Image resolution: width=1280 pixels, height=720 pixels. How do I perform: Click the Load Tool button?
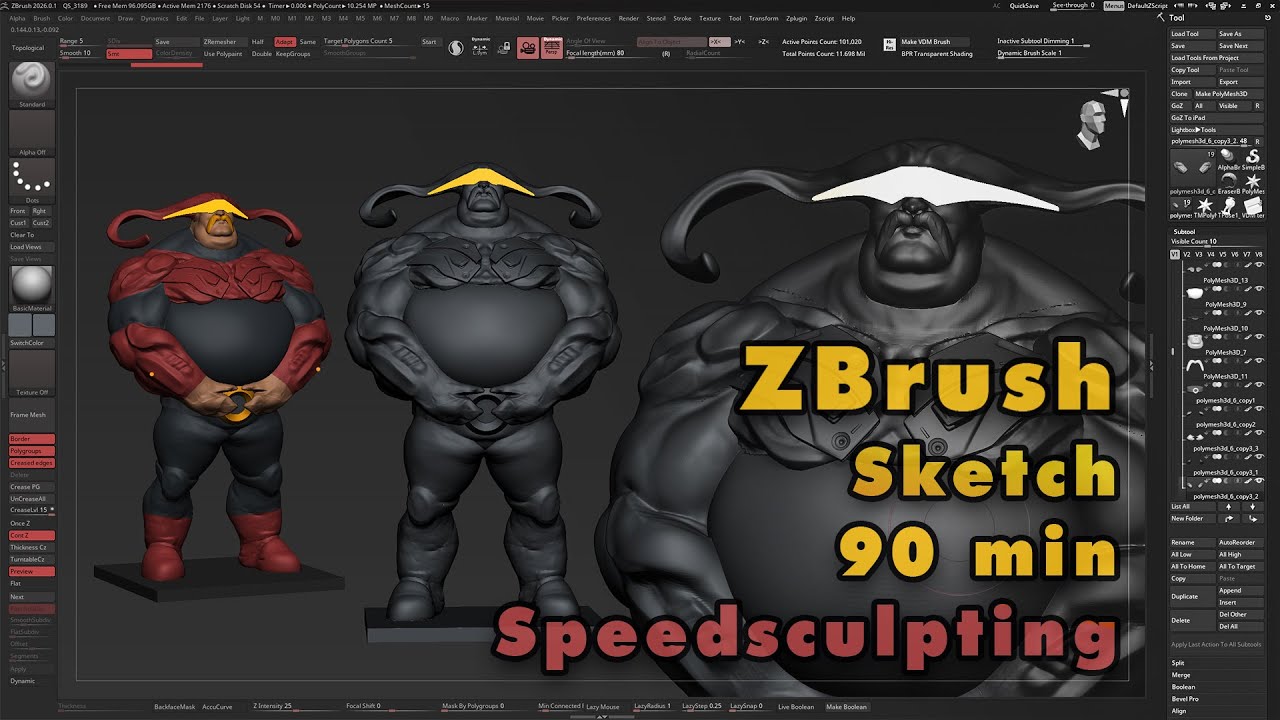point(1192,34)
